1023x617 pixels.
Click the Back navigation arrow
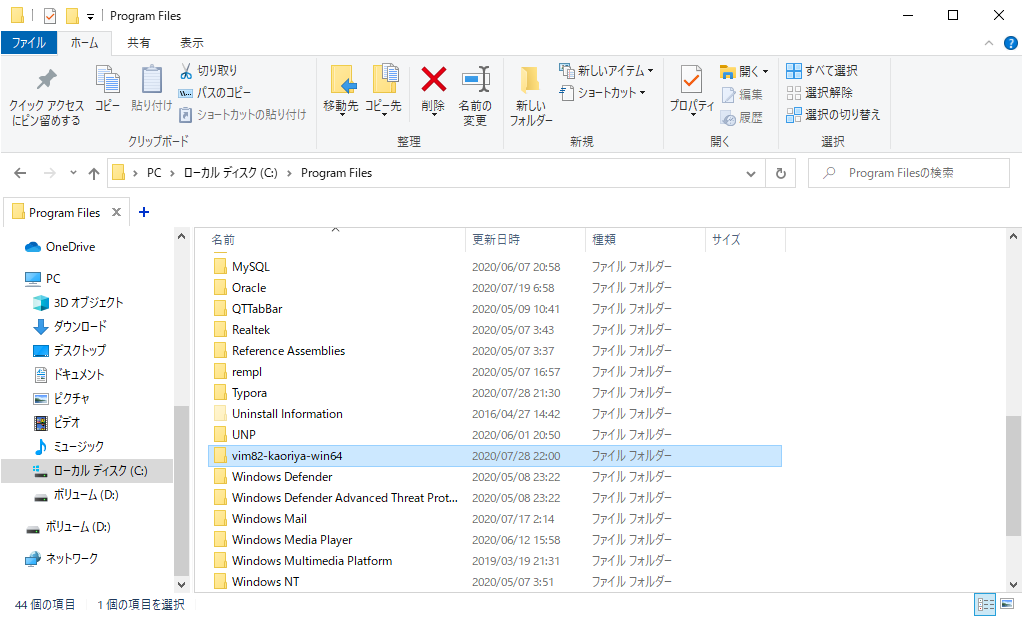point(20,173)
